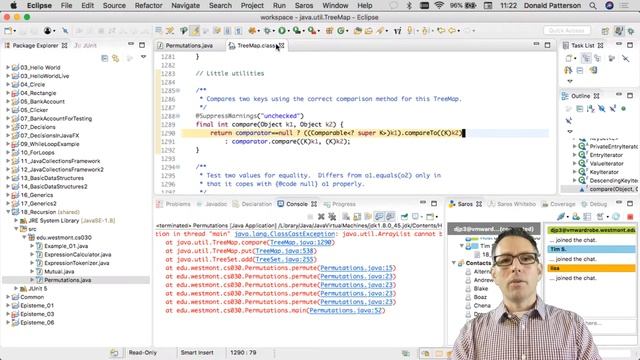Toggle Scroll Lock in the Console toolbar
The image size is (640, 360).
(357, 216)
